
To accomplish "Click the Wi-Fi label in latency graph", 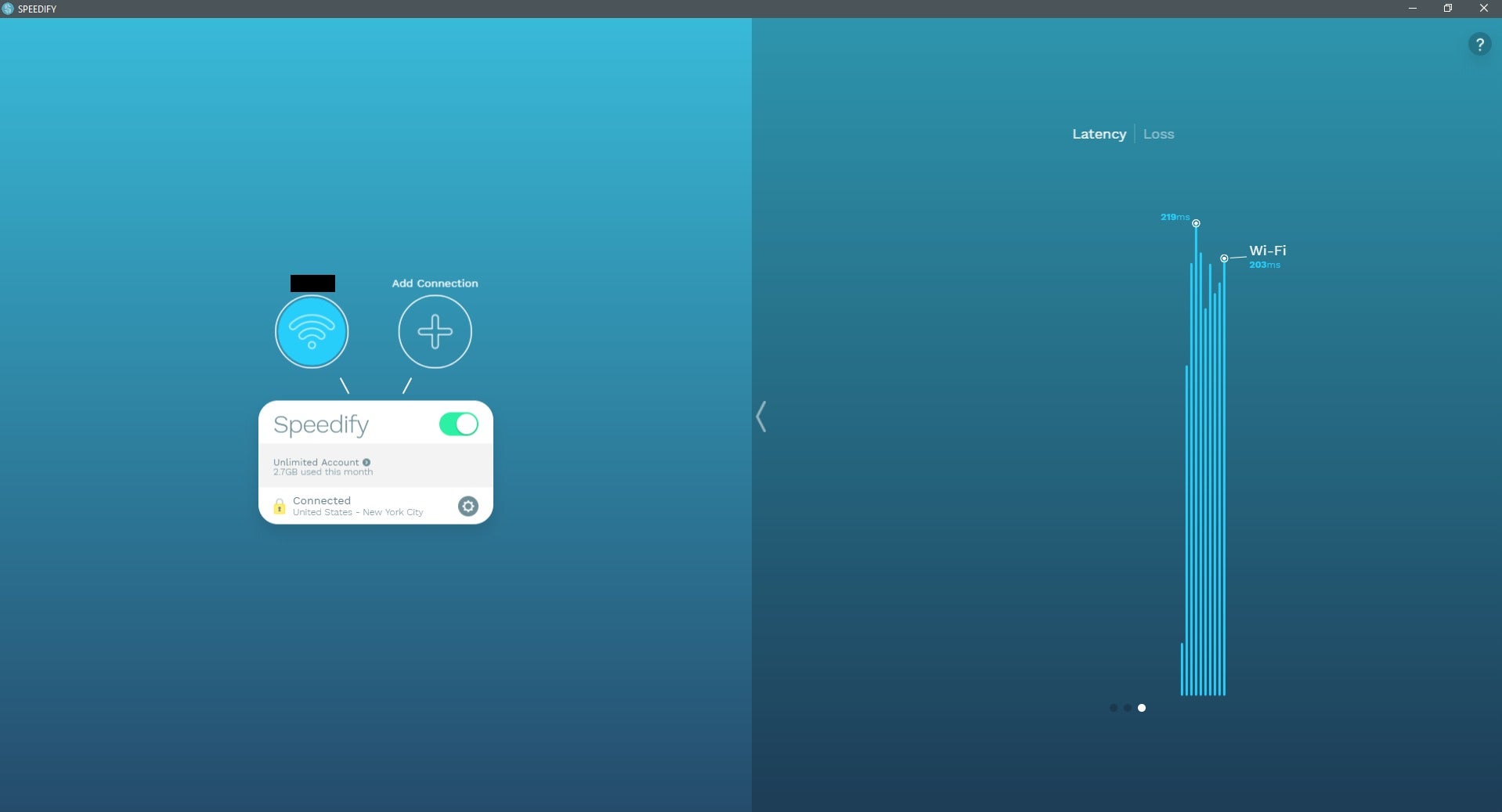I will [1267, 251].
